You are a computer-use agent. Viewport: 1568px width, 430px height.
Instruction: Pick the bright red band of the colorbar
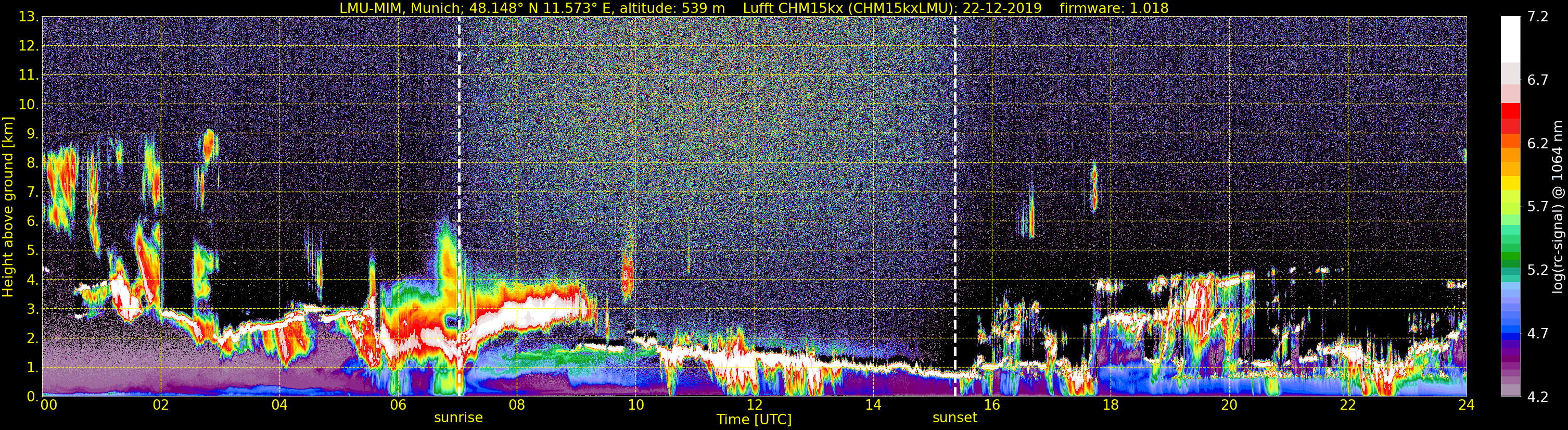[1510, 111]
